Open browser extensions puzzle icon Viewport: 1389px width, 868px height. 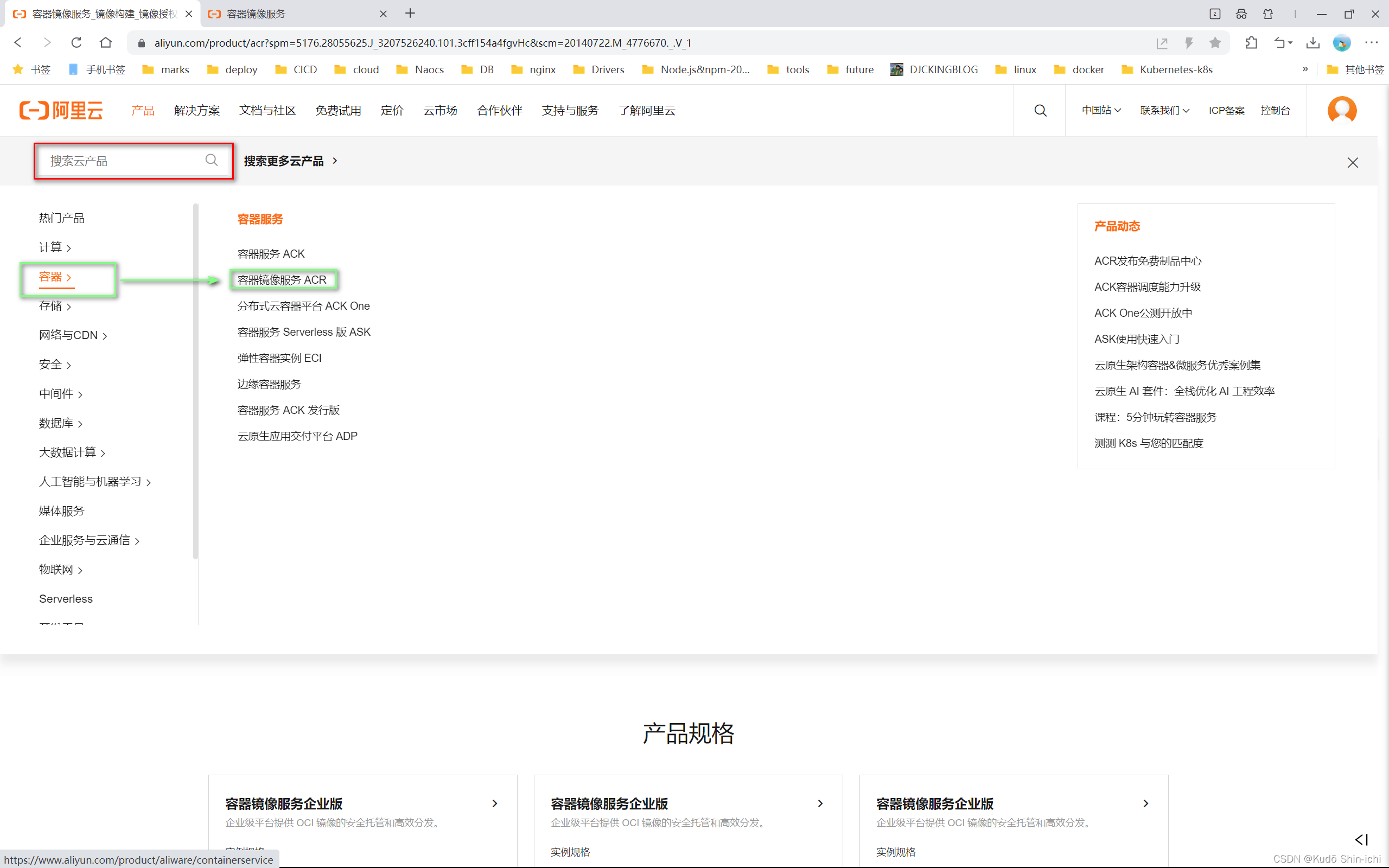pyautogui.click(x=1251, y=42)
